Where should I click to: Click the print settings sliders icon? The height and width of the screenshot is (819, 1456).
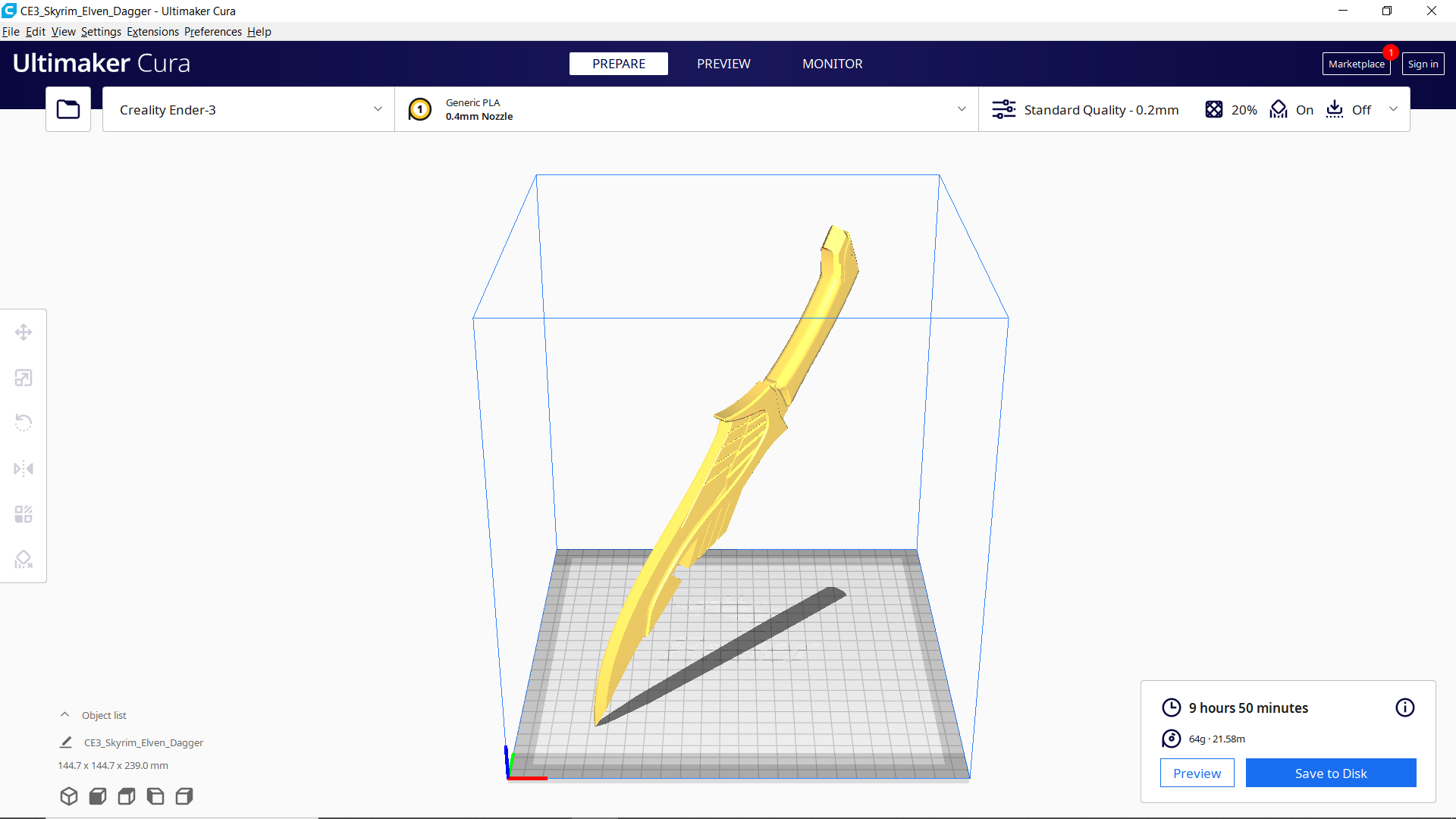1003,109
